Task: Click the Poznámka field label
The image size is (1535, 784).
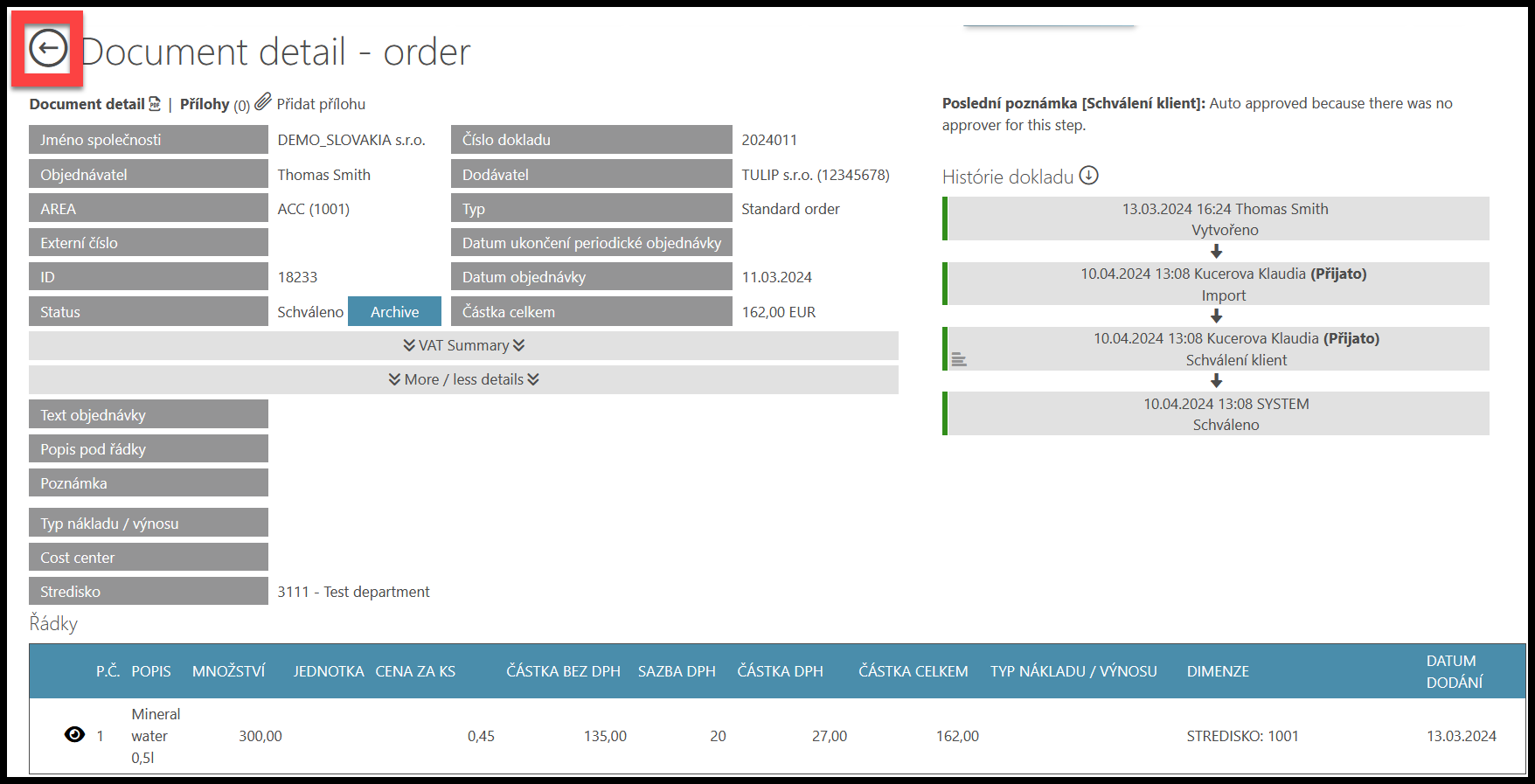Action: coord(149,483)
